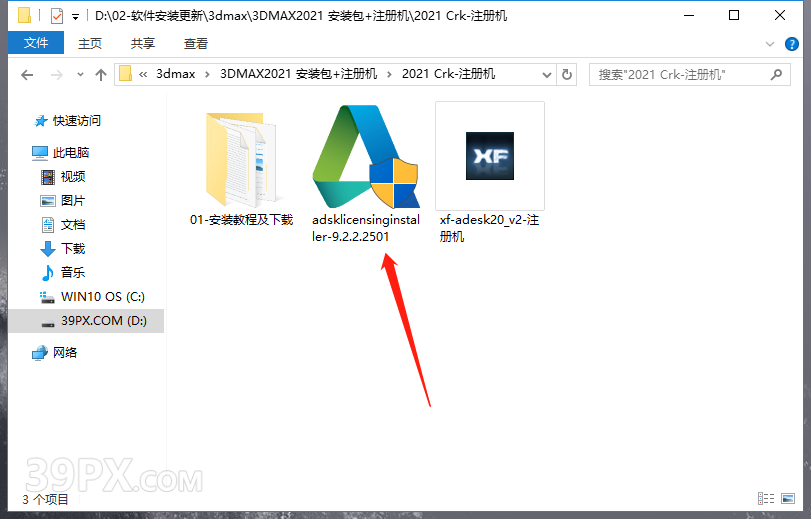Open recent locations dropdown arrow
Image resolution: width=811 pixels, height=519 pixels.
point(80,75)
